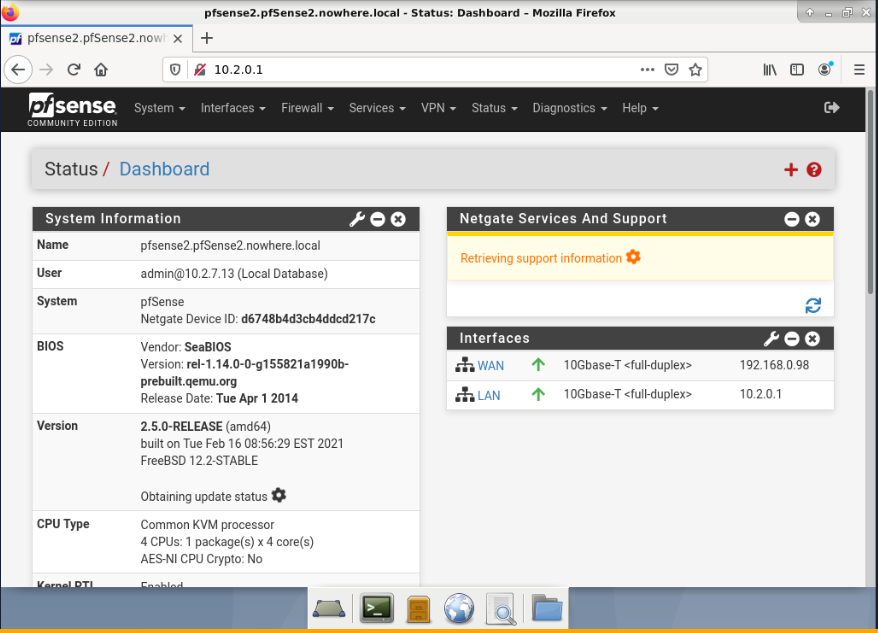Click the page vertical scrollbar
The width and height of the screenshot is (878, 633).
tap(871, 191)
